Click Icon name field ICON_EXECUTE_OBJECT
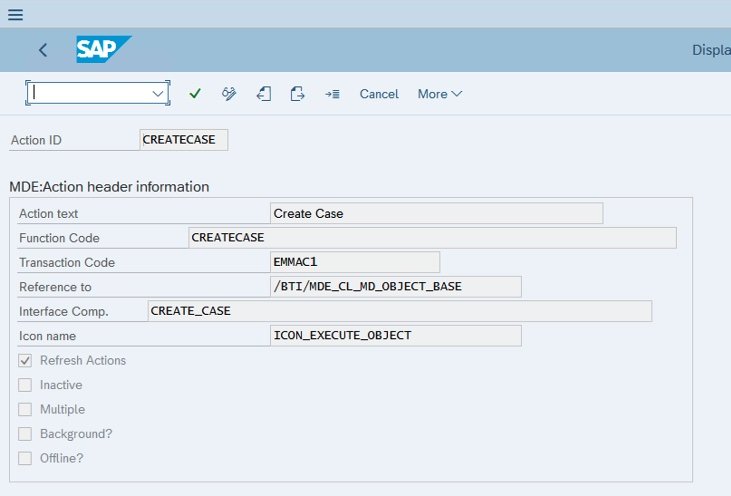This screenshot has width=731, height=496. point(396,336)
